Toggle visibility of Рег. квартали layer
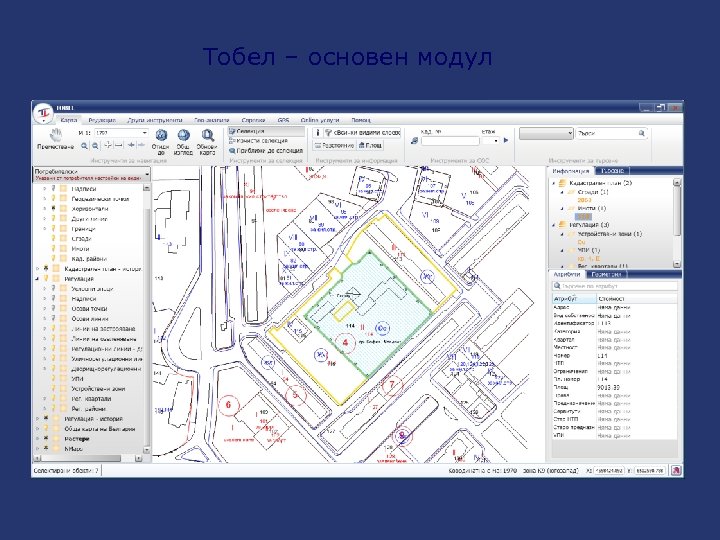Image resolution: width=720 pixels, height=540 pixels. pyautogui.click(x=53, y=399)
